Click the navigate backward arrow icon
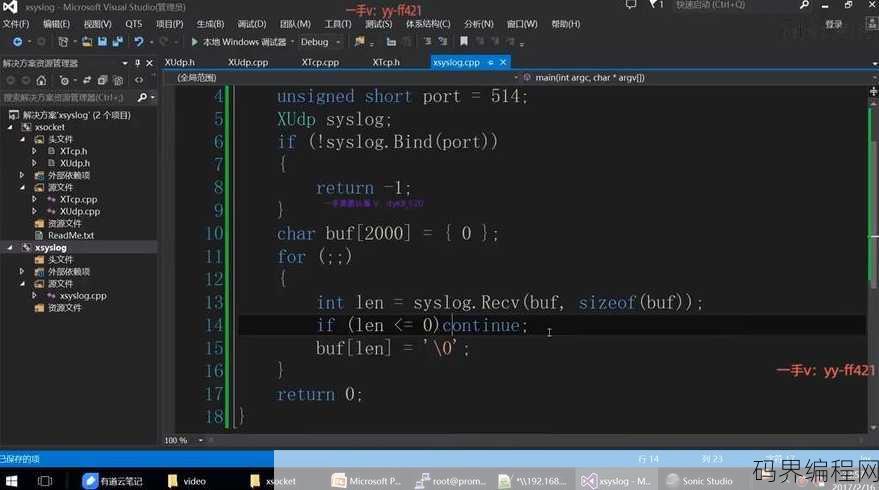879x490 pixels. pyautogui.click(x=17, y=42)
